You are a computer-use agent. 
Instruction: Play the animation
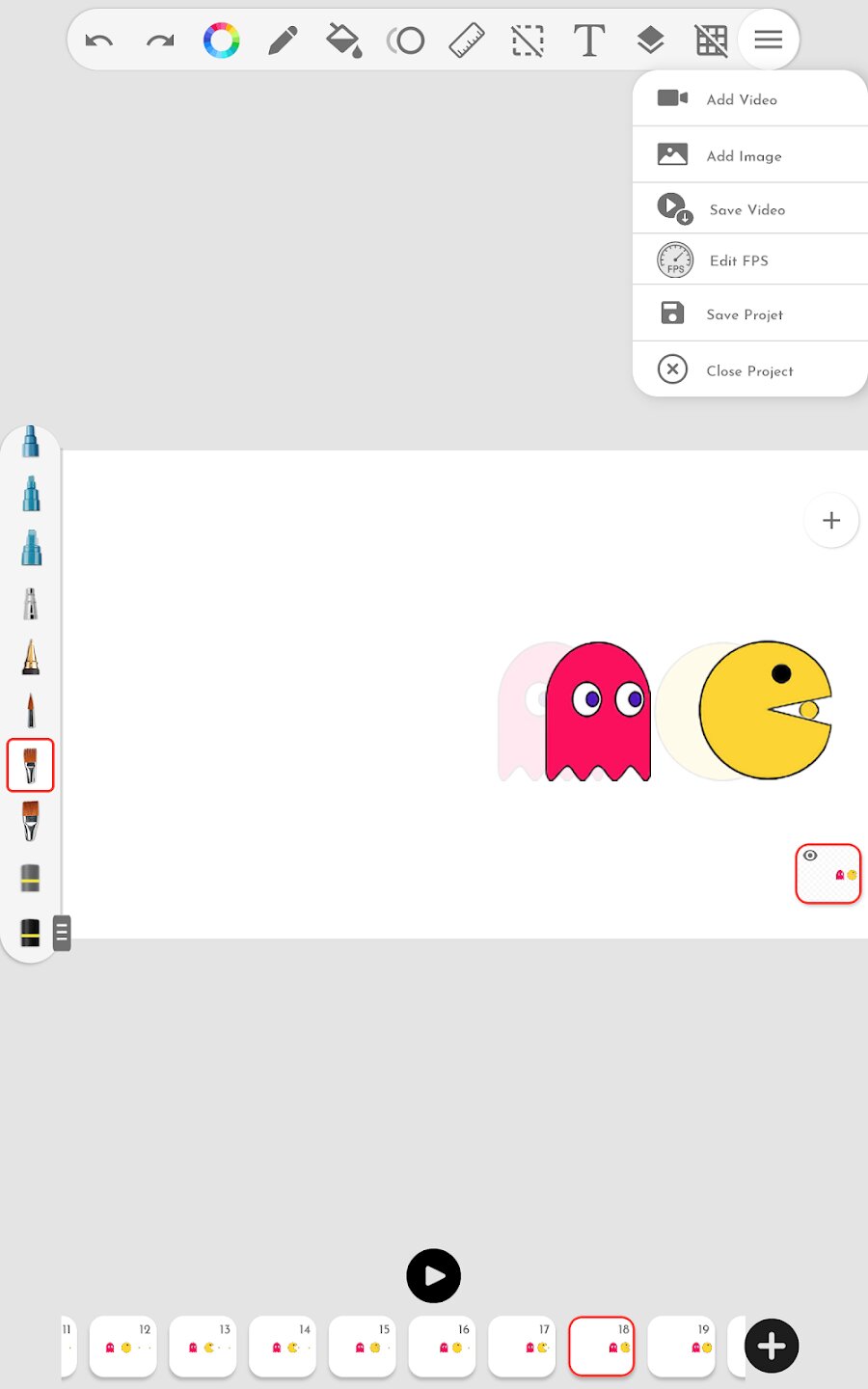coord(434,1276)
